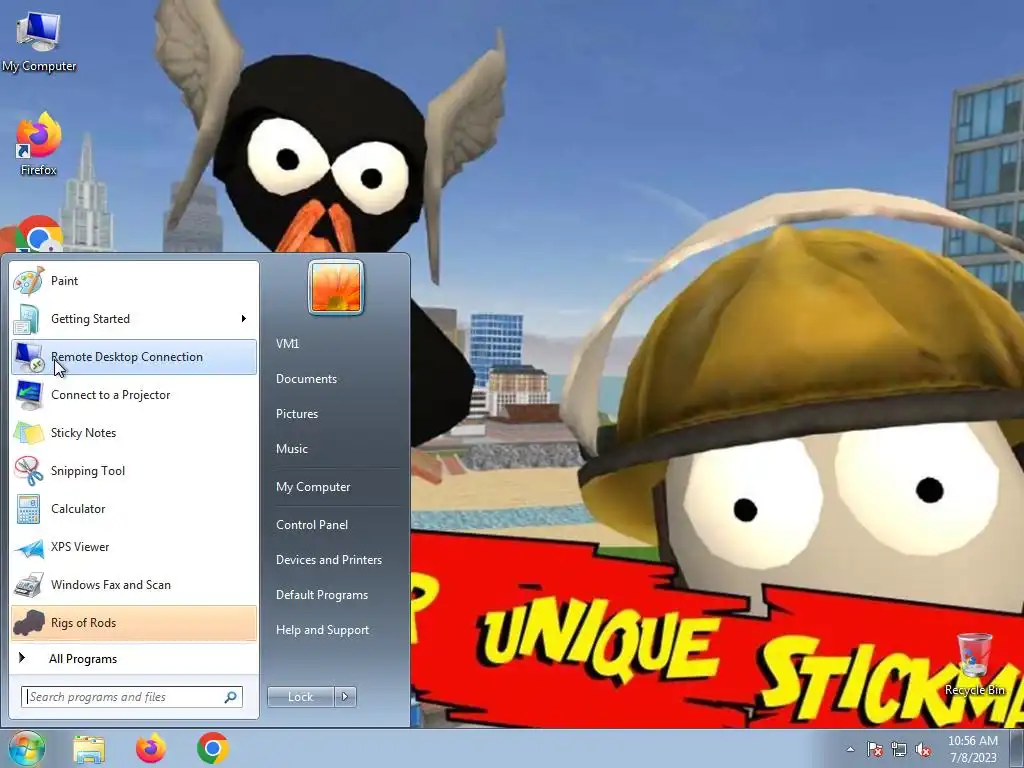
Task: Click the search magnifier icon
Action: point(231,697)
